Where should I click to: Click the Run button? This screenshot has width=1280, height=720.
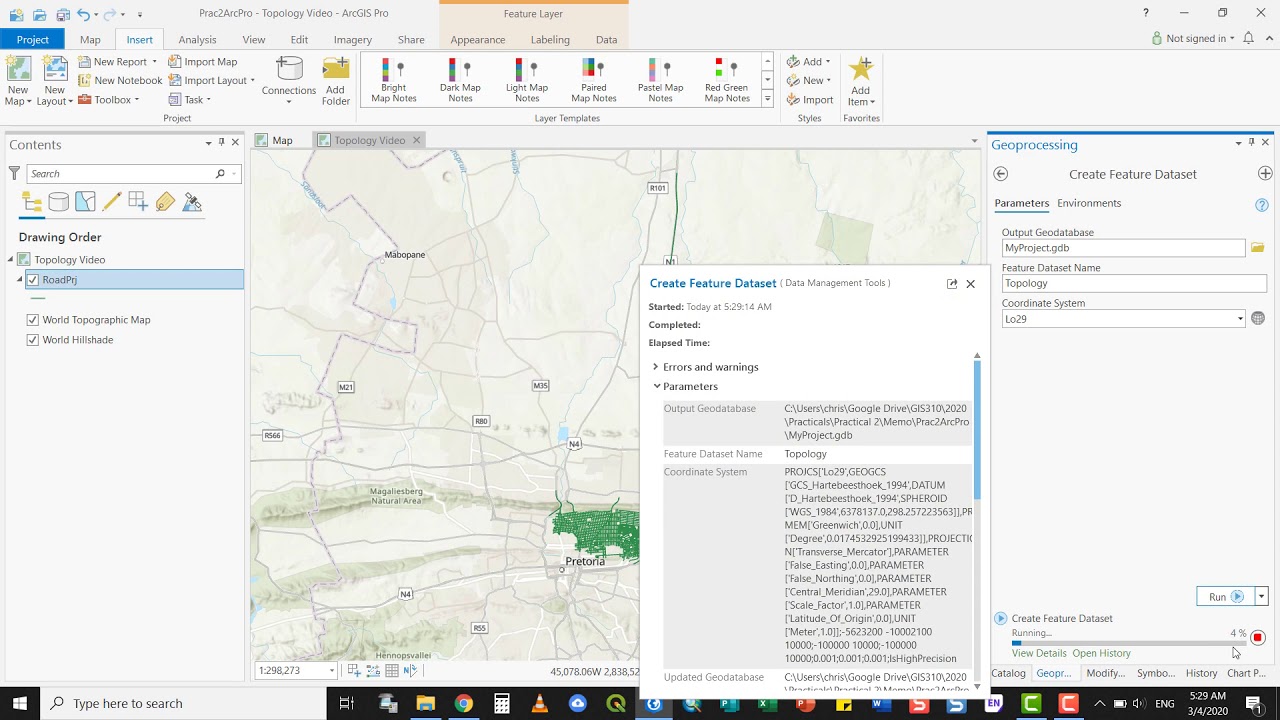point(1225,597)
